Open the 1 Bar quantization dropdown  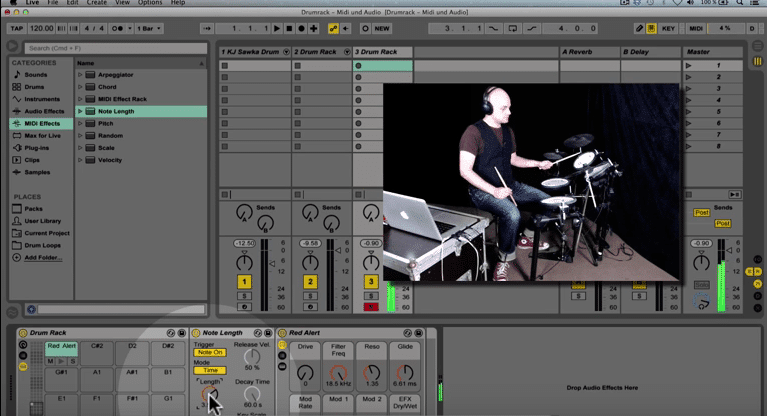[x=150, y=28]
